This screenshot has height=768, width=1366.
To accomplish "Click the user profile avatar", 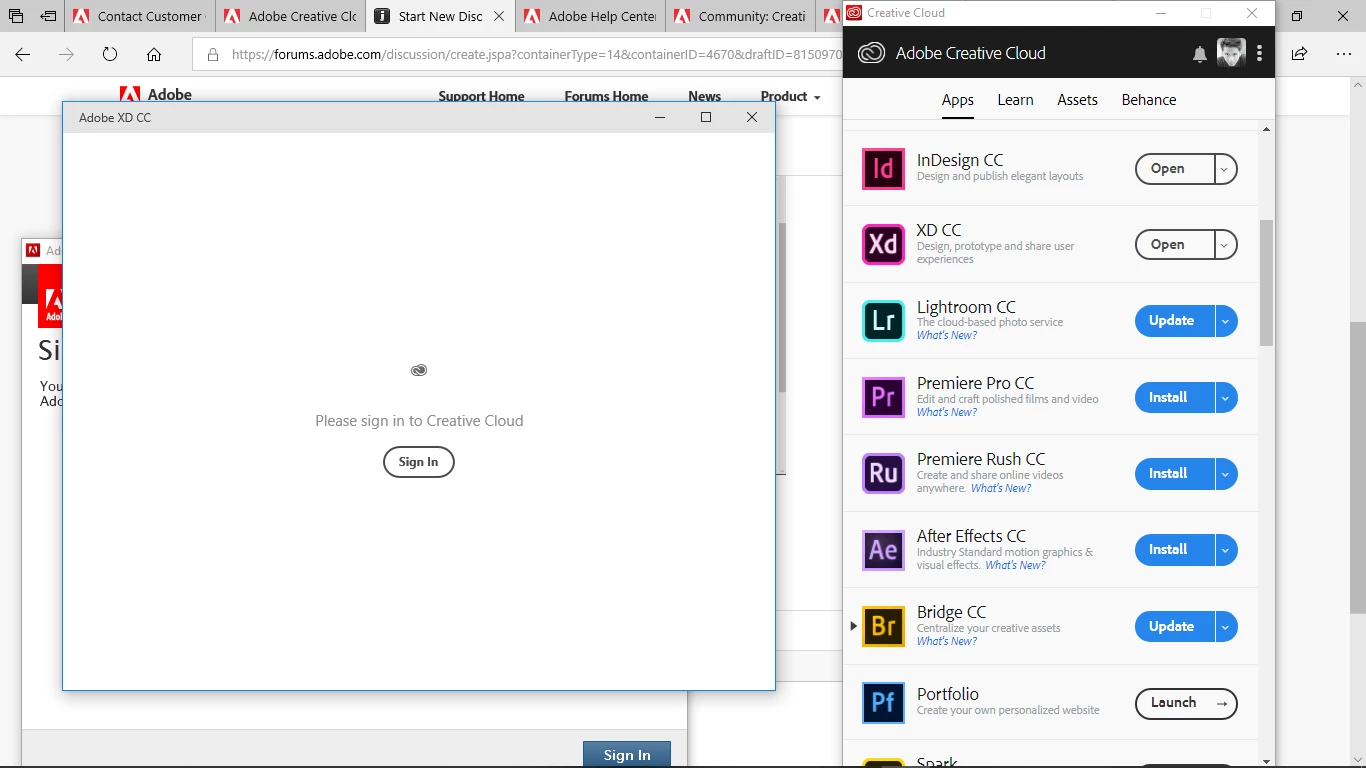I will tap(1231, 53).
